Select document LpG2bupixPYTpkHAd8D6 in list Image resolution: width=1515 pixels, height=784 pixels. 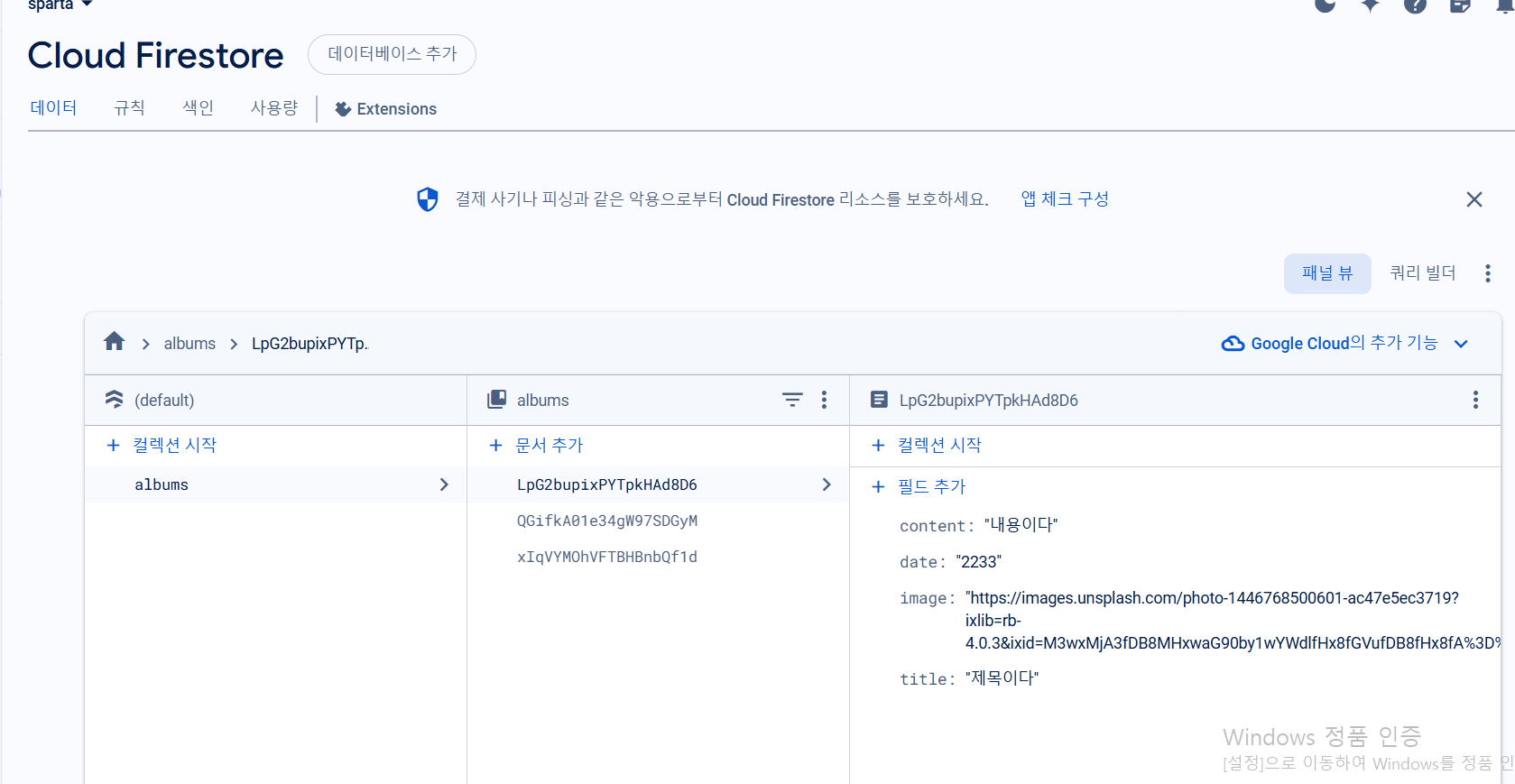(659, 484)
